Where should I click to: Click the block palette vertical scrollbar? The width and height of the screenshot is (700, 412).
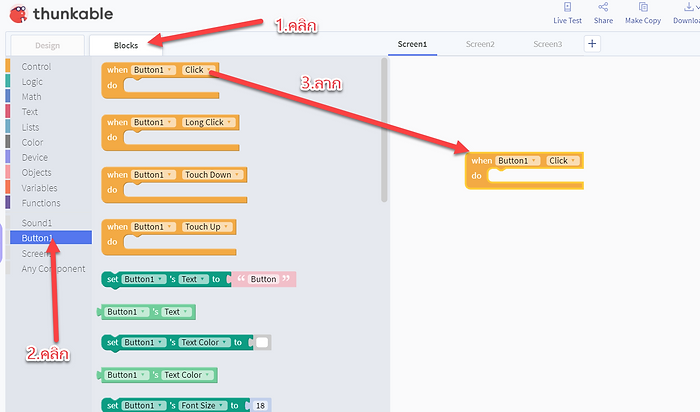pyautogui.click(x=384, y=130)
